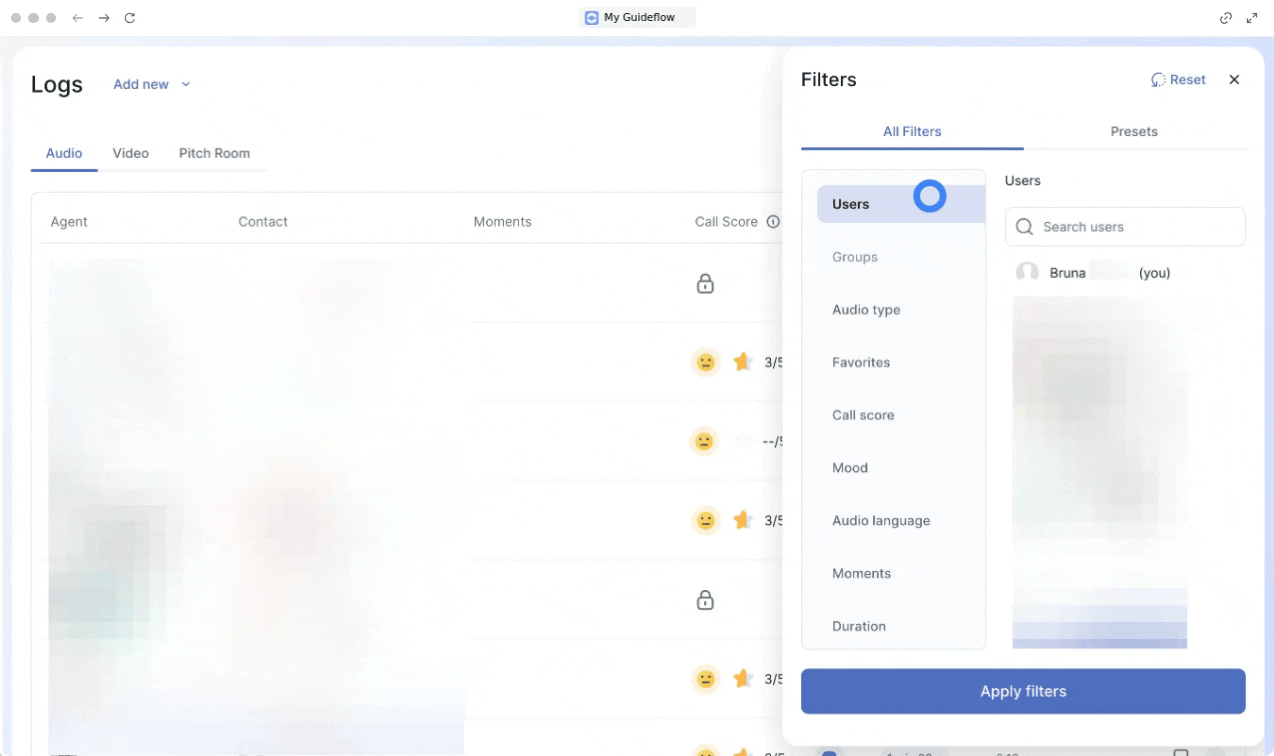1274x756 pixels.
Task: Click the browser refresh icon
Action: pyautogui.click(x=130, y=18)
